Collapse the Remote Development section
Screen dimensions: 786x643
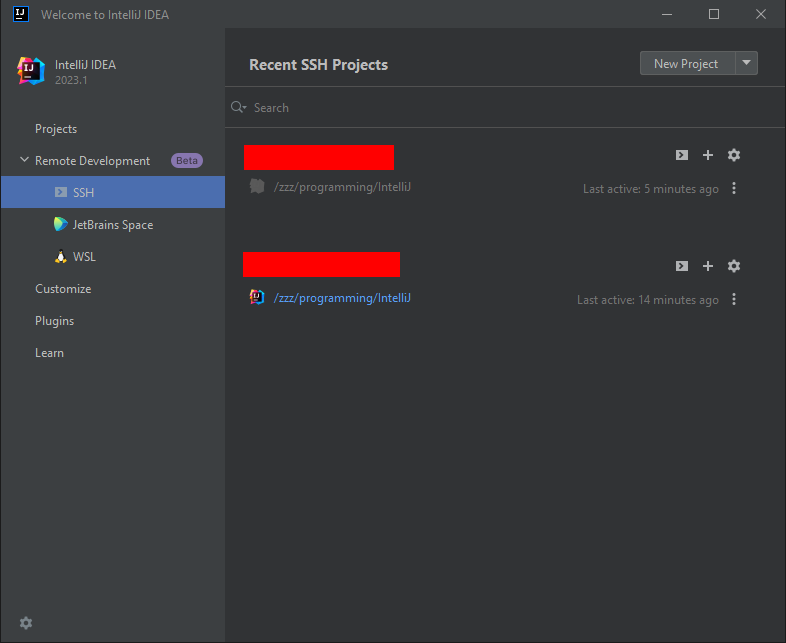[24, 160]
